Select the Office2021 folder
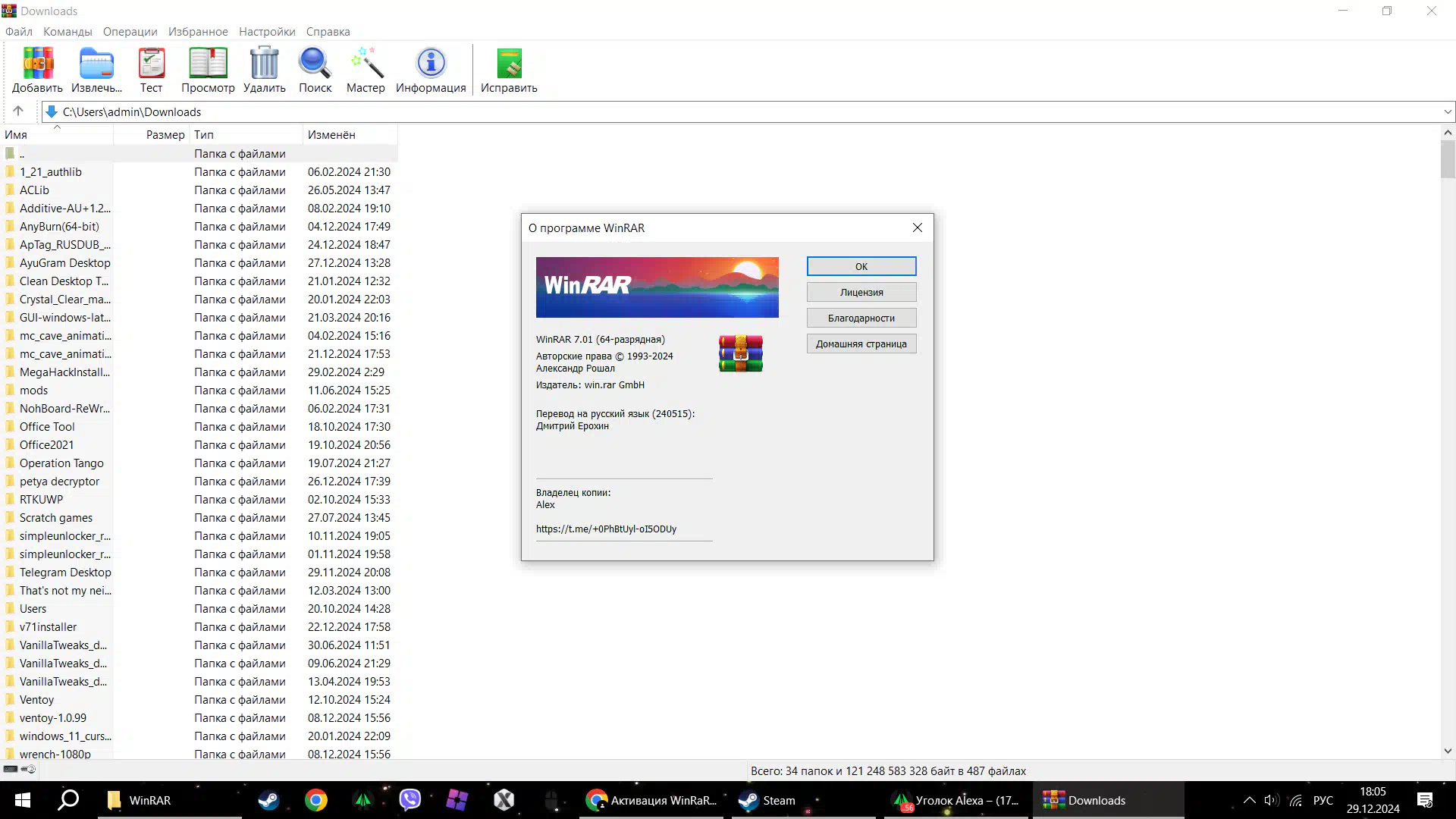1456x819 pixels. pyautogui.click(x=199, y=445)
